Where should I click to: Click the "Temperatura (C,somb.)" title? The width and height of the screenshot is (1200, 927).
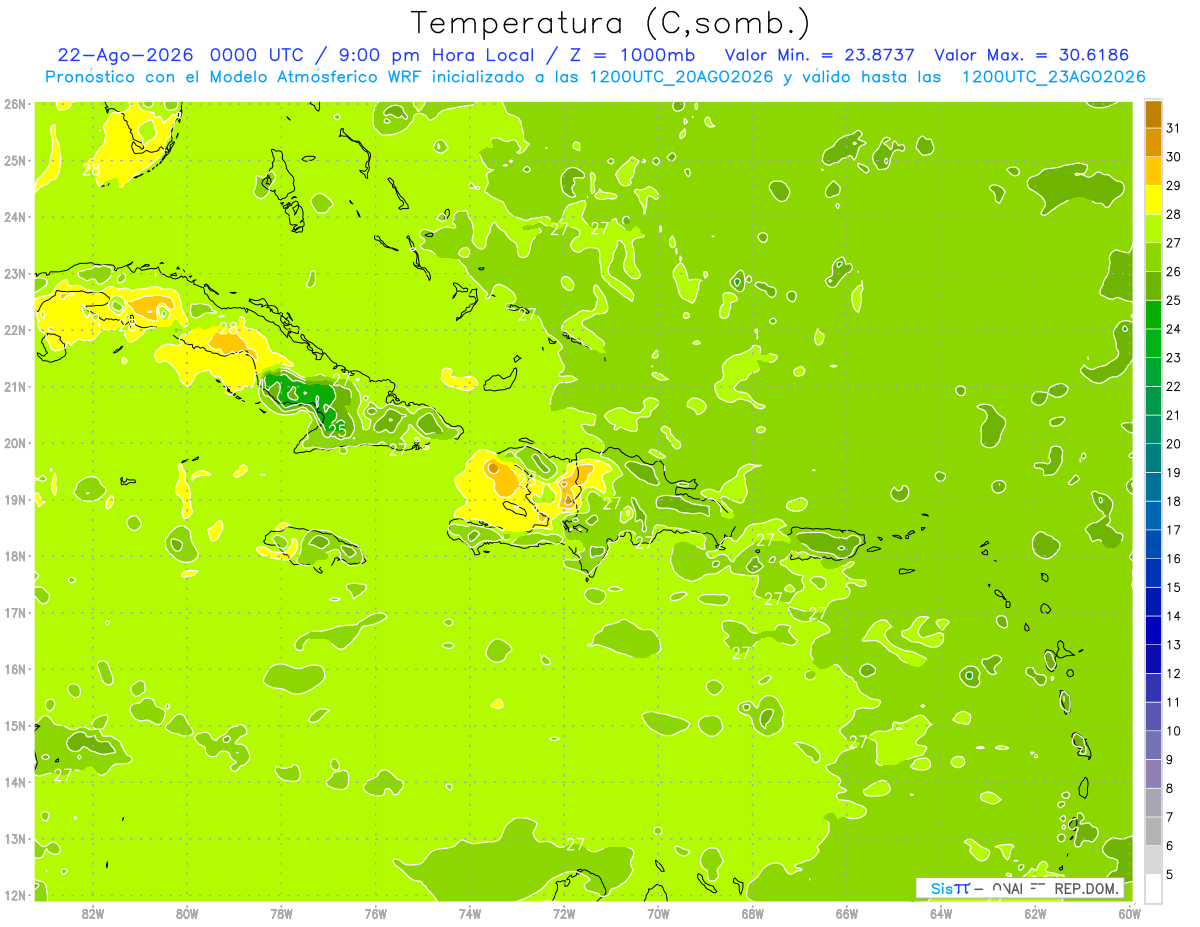tap(611, 23)
